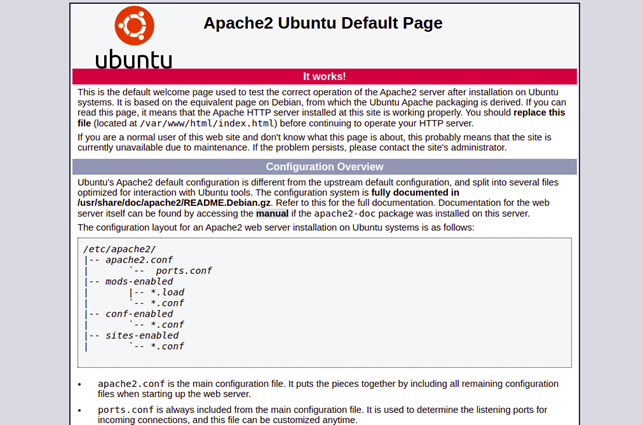The width and height of the screenshot is (643, 425).
Task: Click the *.load tree entry
Action: pos(167,292)
